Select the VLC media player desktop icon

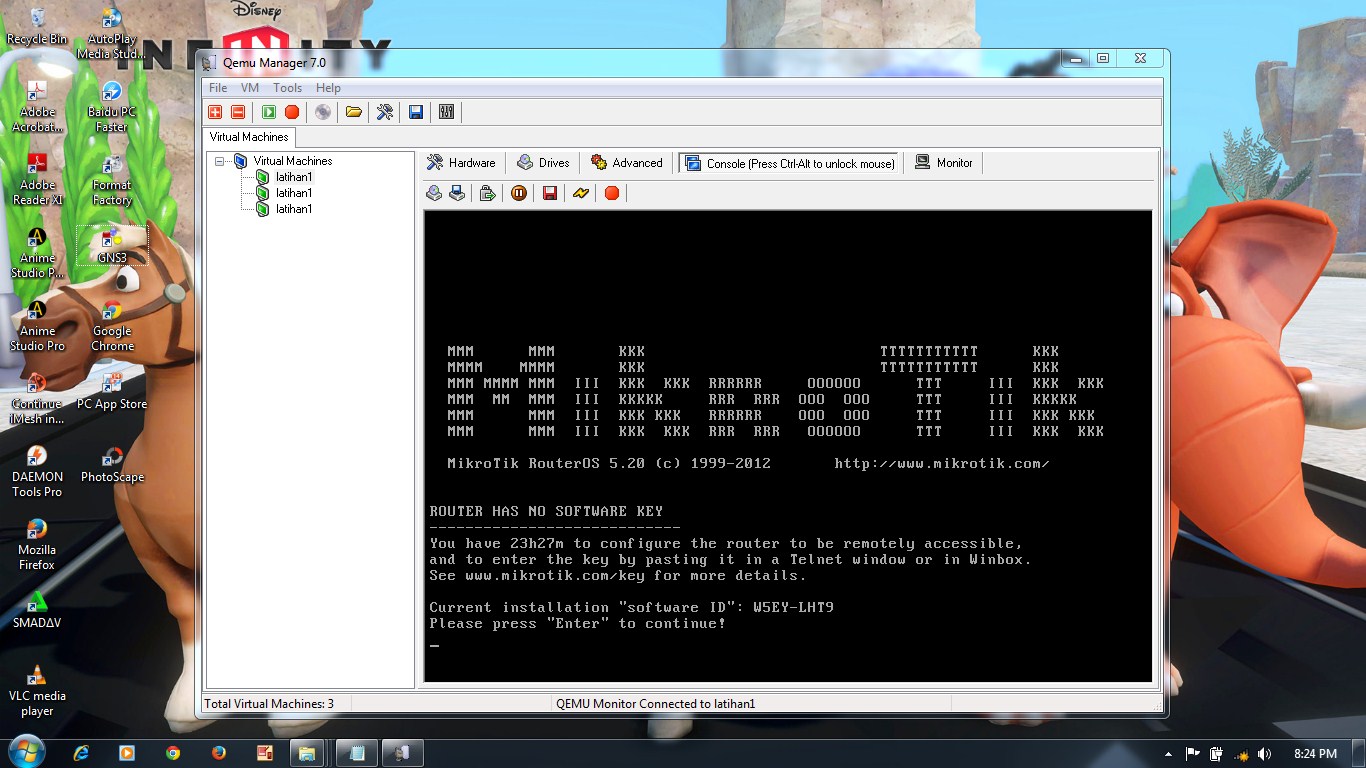click(37, 690)
